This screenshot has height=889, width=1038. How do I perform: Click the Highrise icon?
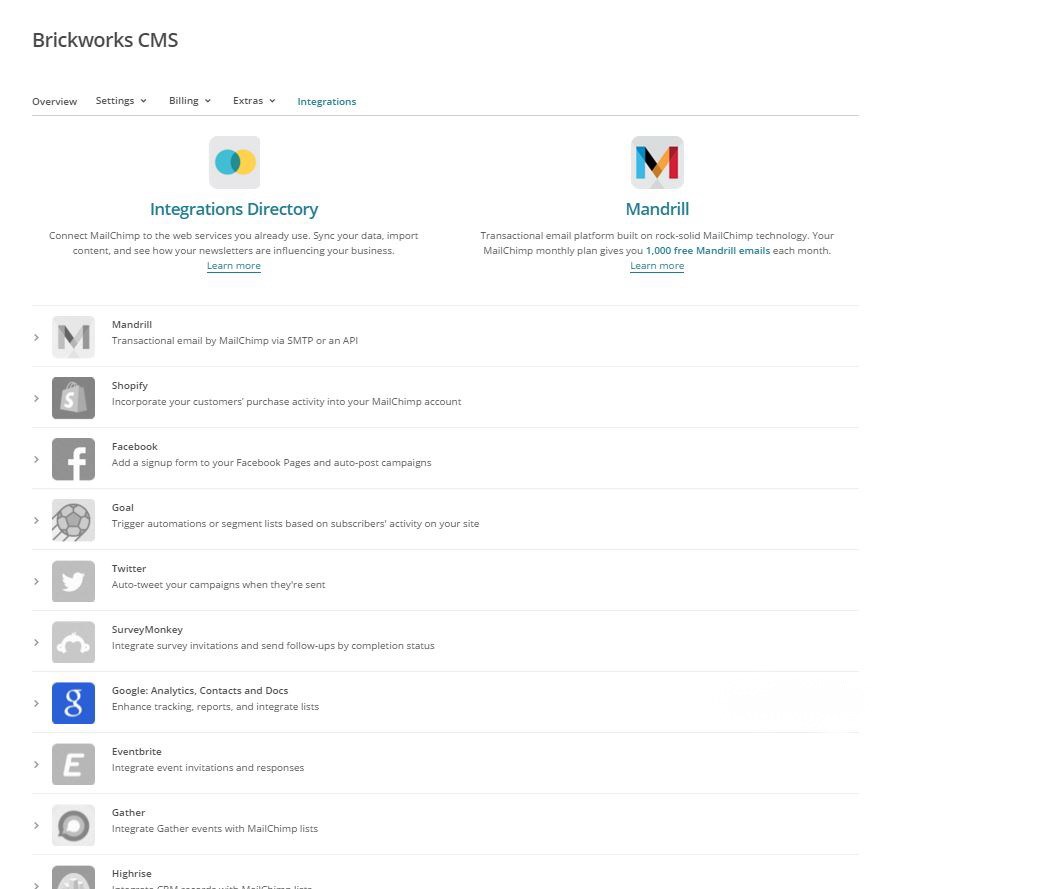point(73,878)
